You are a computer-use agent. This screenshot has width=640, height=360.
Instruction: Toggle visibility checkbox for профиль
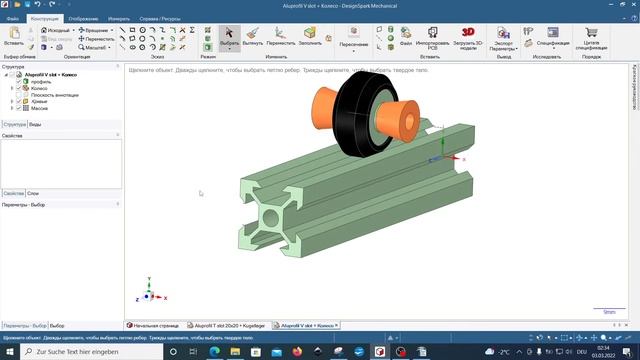tap(18, 82)
